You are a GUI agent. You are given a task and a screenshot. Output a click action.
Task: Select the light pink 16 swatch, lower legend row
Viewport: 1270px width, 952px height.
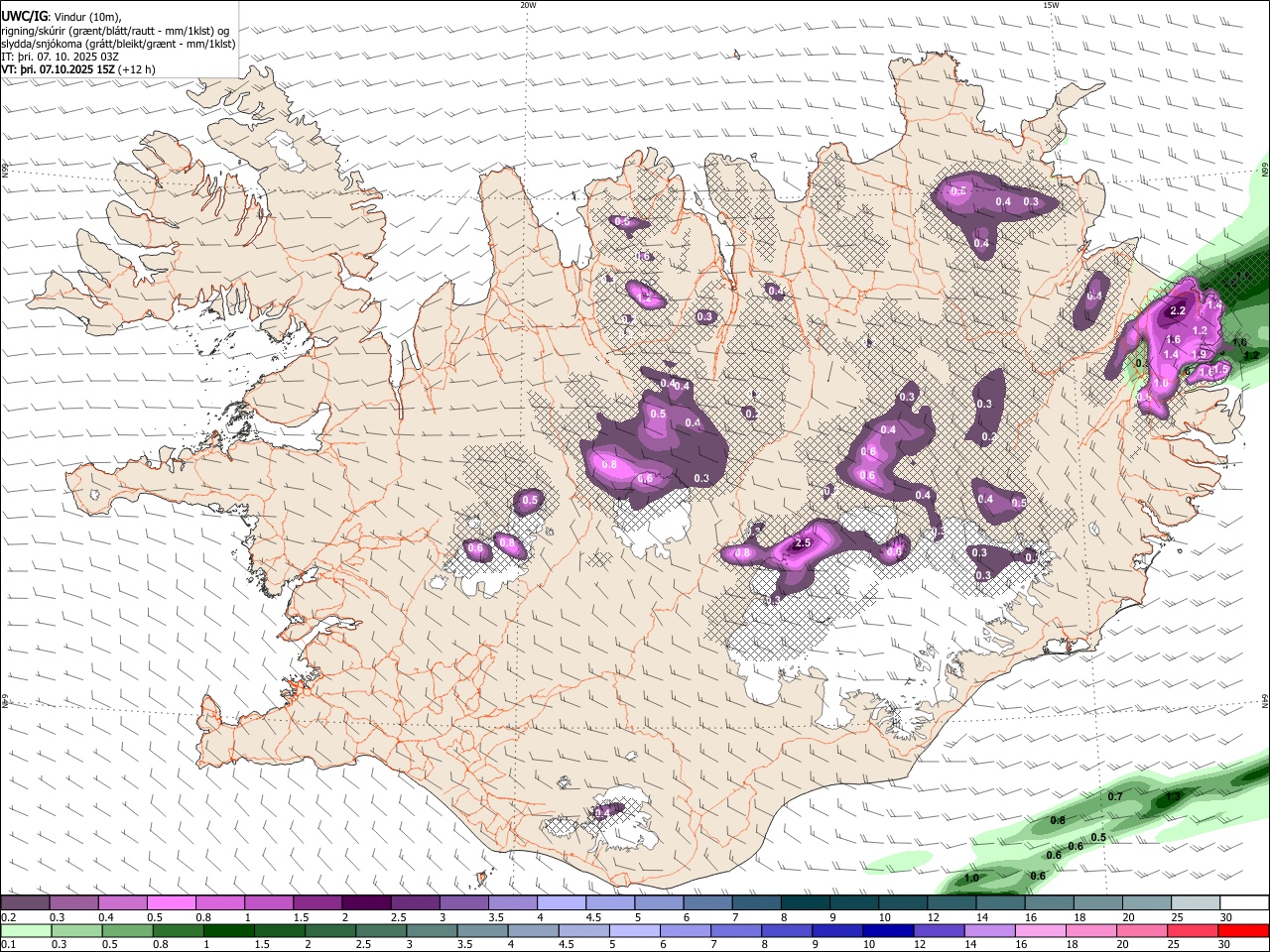tap(1038, 931)
